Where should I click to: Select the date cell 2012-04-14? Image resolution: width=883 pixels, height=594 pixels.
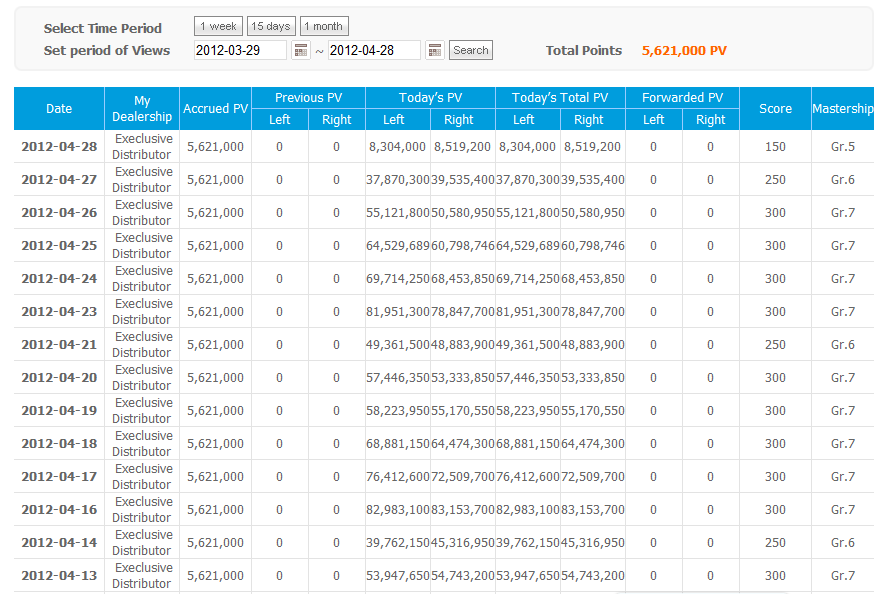click(59, 543)
